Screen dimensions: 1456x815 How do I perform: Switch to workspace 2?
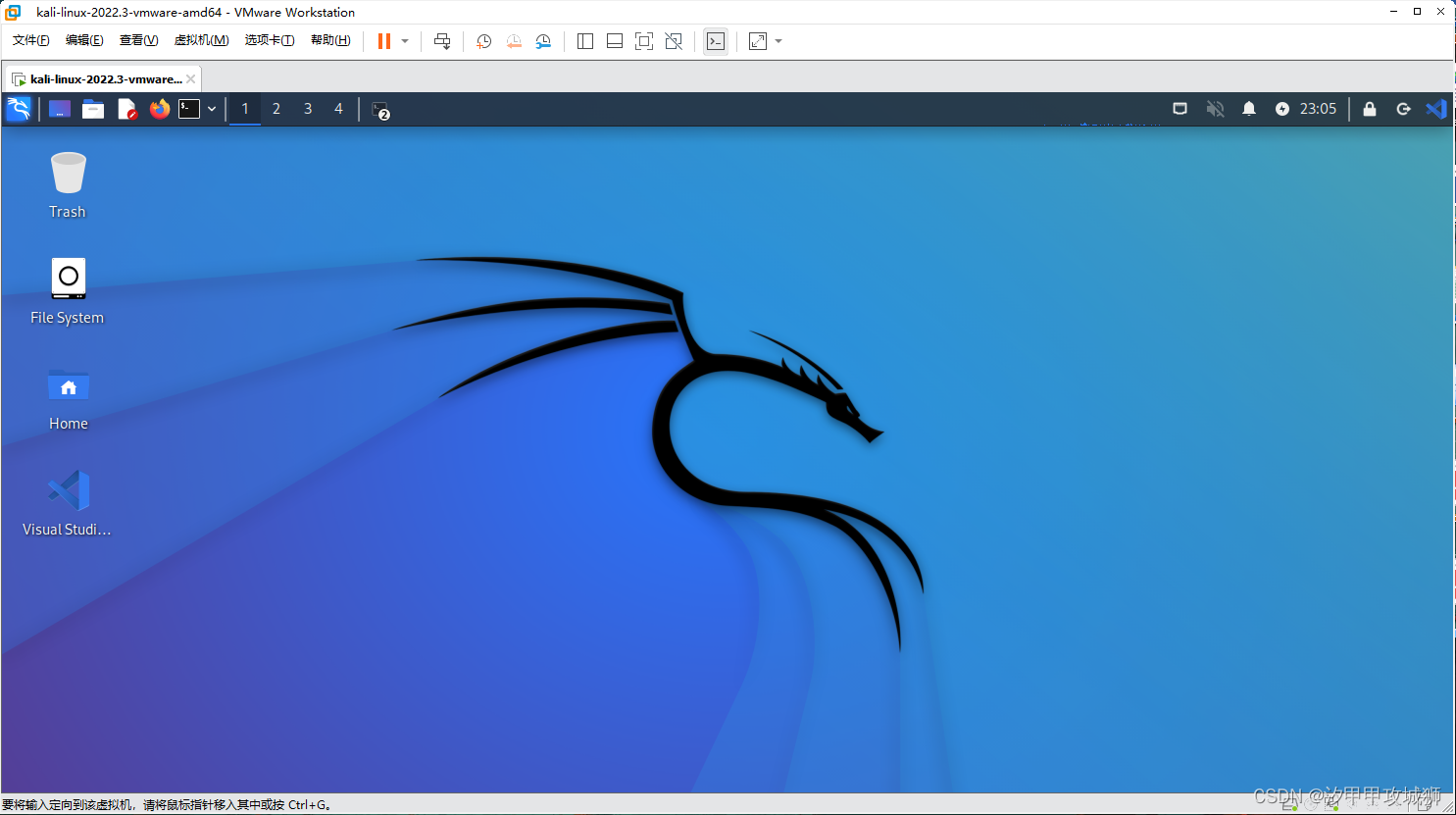click(x=276, y=109)
